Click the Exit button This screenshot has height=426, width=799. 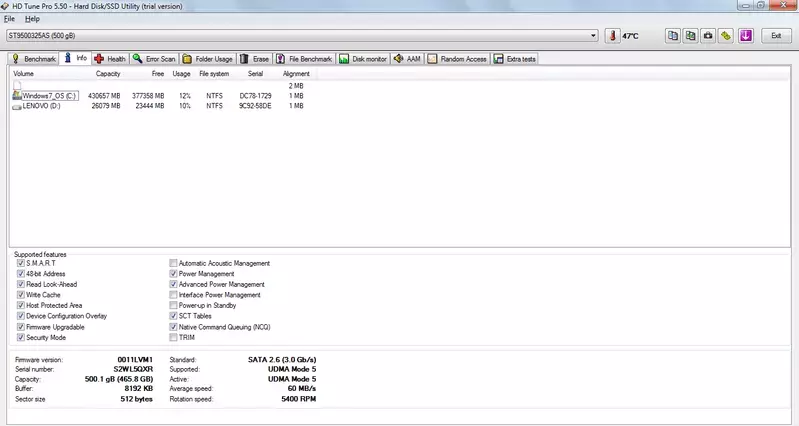tap(776, 36)
